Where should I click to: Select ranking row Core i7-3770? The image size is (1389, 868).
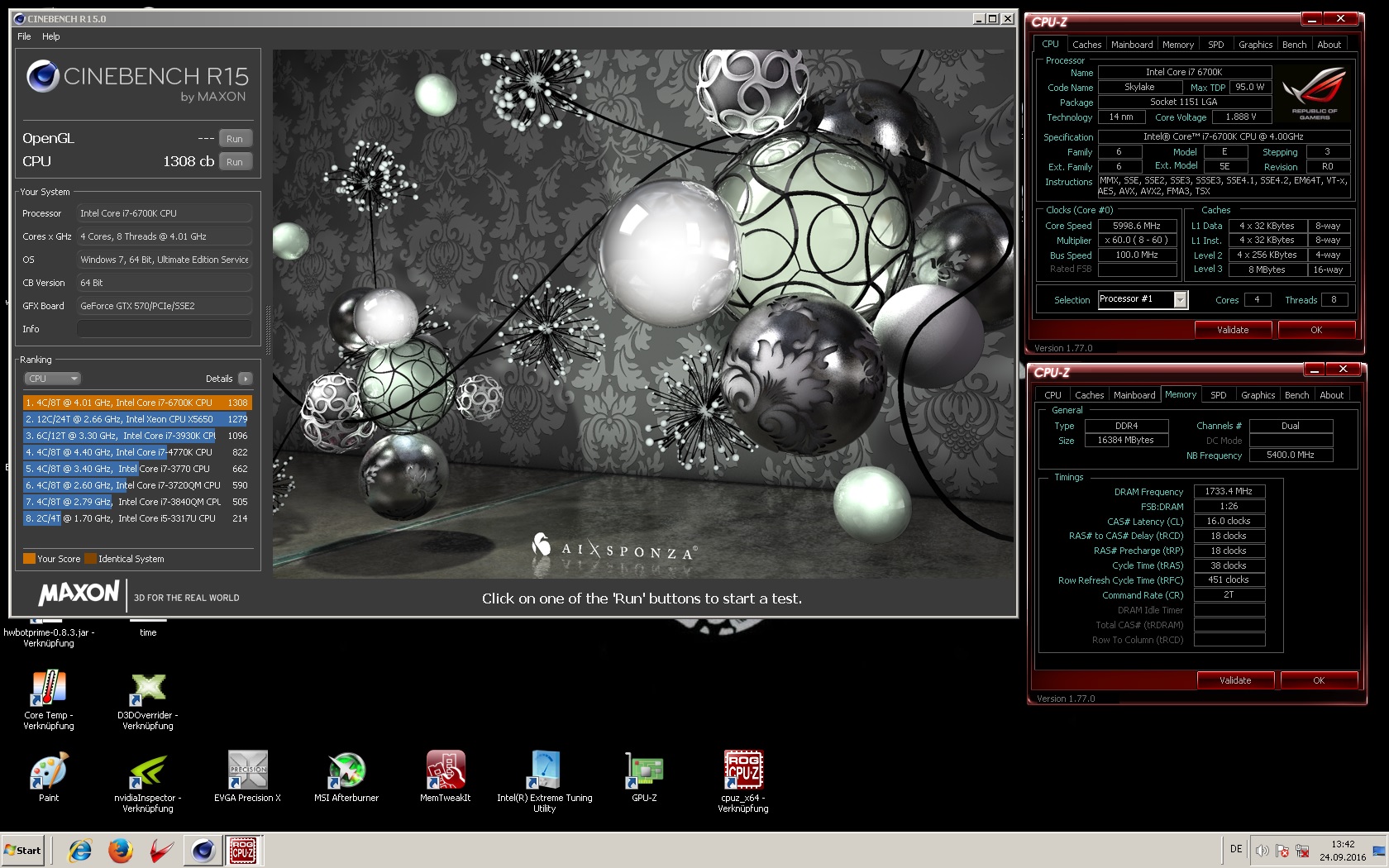pos(137,469)
